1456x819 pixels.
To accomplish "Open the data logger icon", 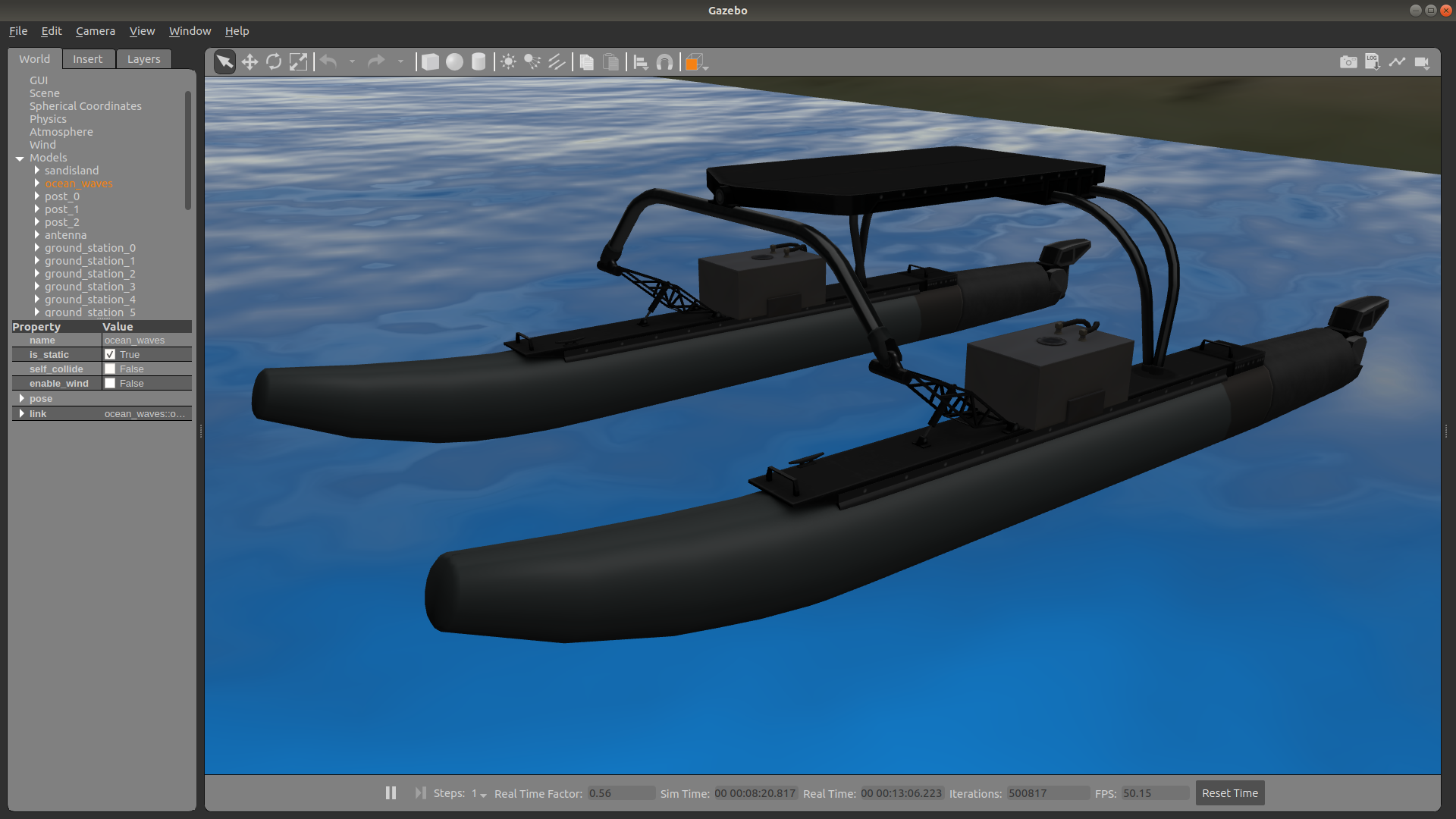I will click(x=1373, y=61).
